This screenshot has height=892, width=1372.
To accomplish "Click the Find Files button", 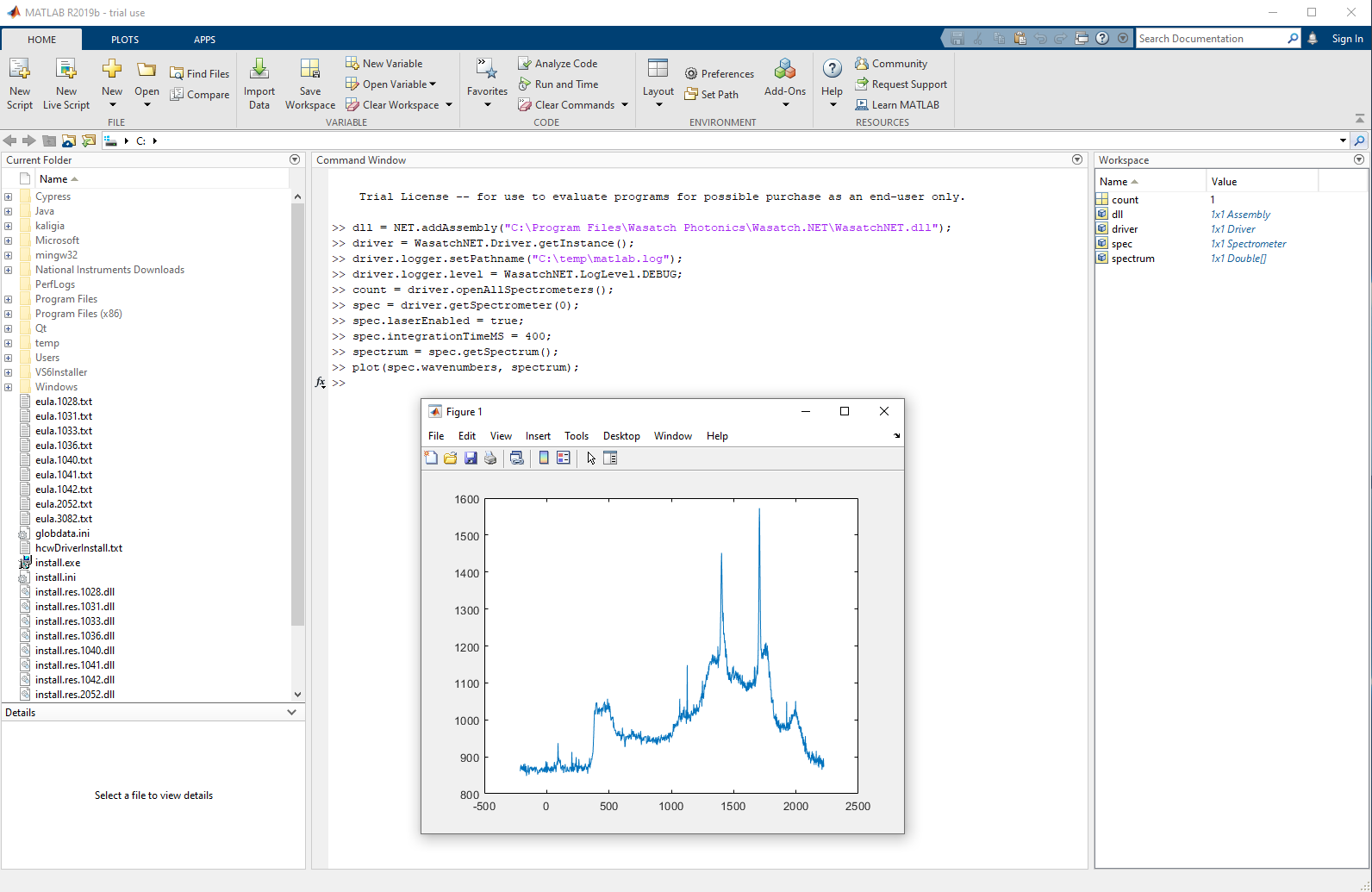I will coord(200,73).
